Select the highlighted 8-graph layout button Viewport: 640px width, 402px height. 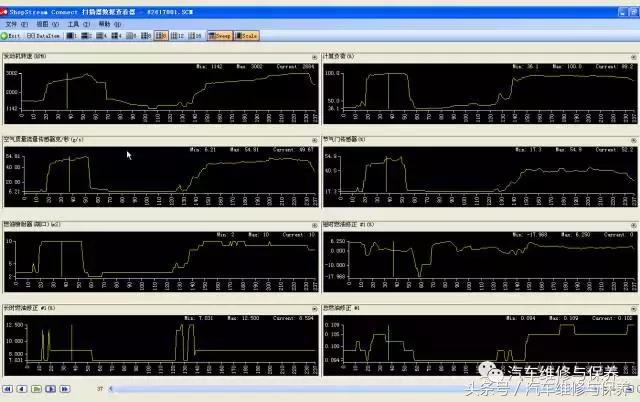pos(161,36)
